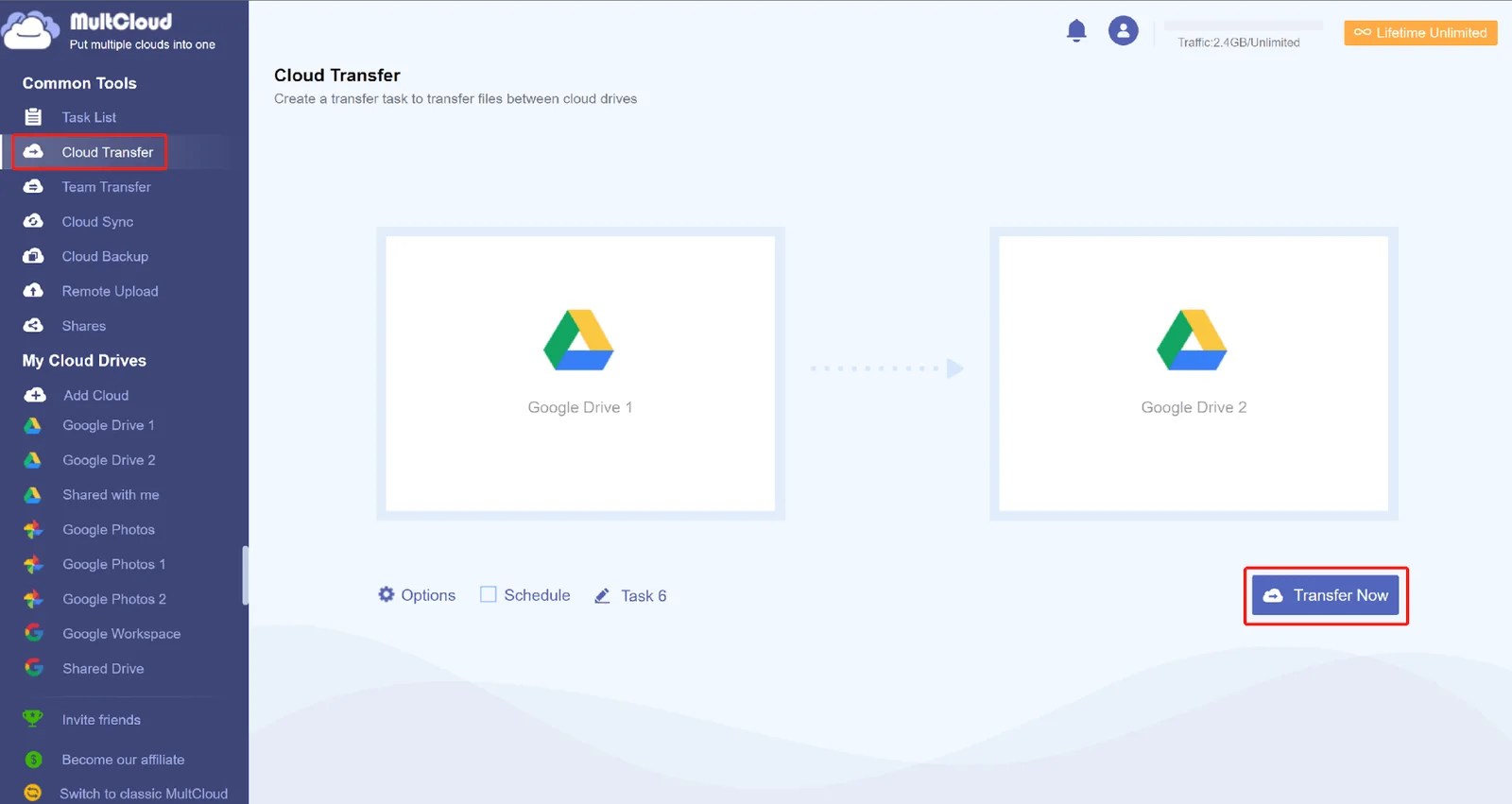Enable the Schedule checkbox
The image size is (1512, 804).
[x=488, y=594]
